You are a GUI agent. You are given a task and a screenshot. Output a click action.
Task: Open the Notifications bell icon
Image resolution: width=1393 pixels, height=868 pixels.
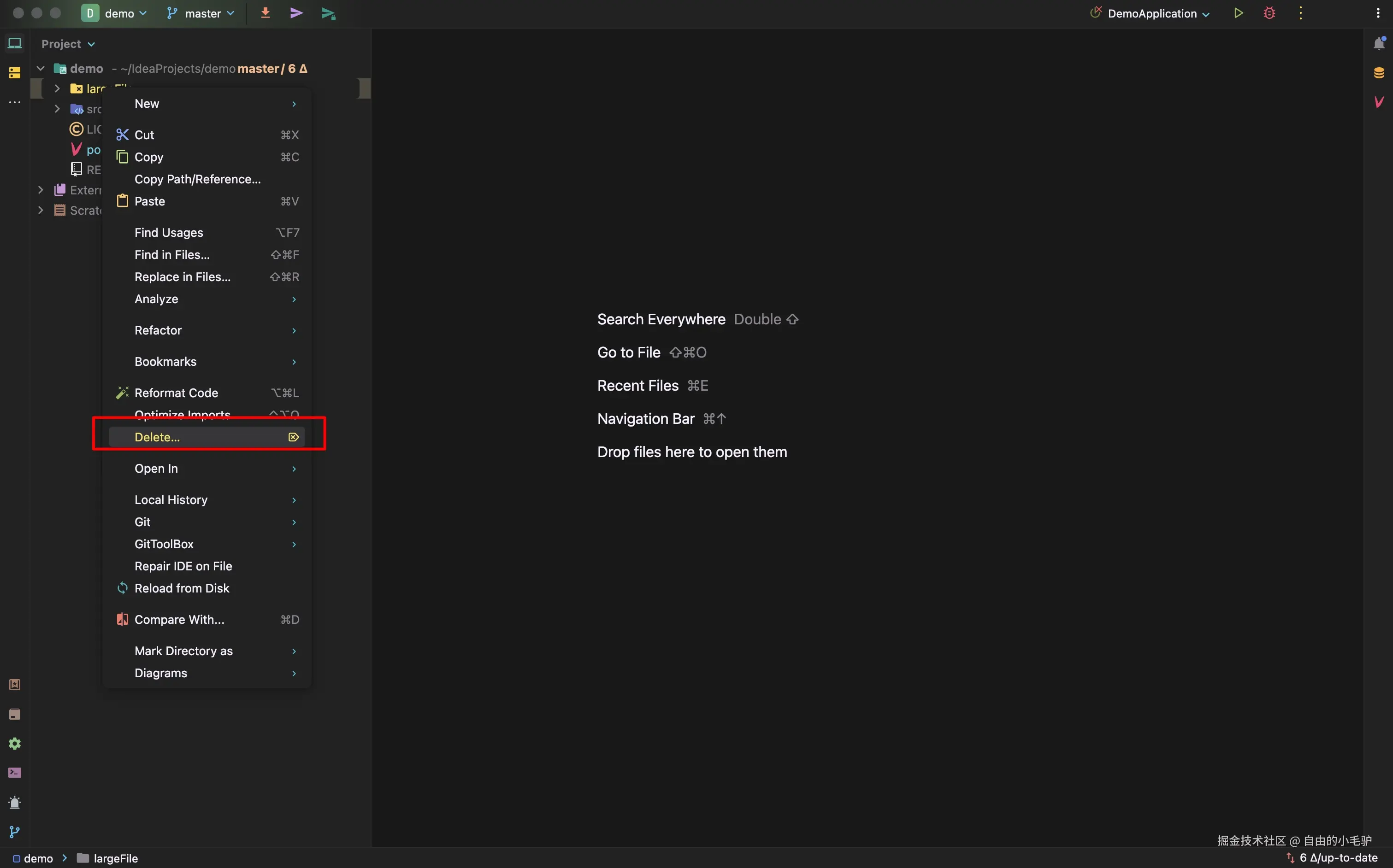[x=1379, y=44]
